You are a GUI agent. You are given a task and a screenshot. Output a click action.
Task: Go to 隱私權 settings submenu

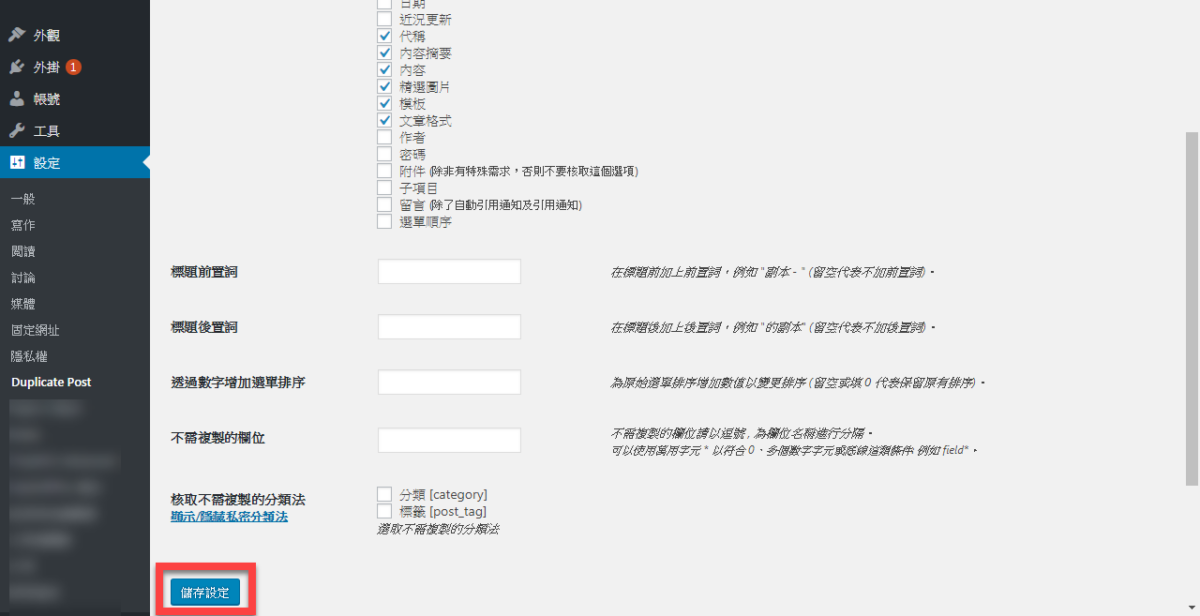click(x=29, y=356)
